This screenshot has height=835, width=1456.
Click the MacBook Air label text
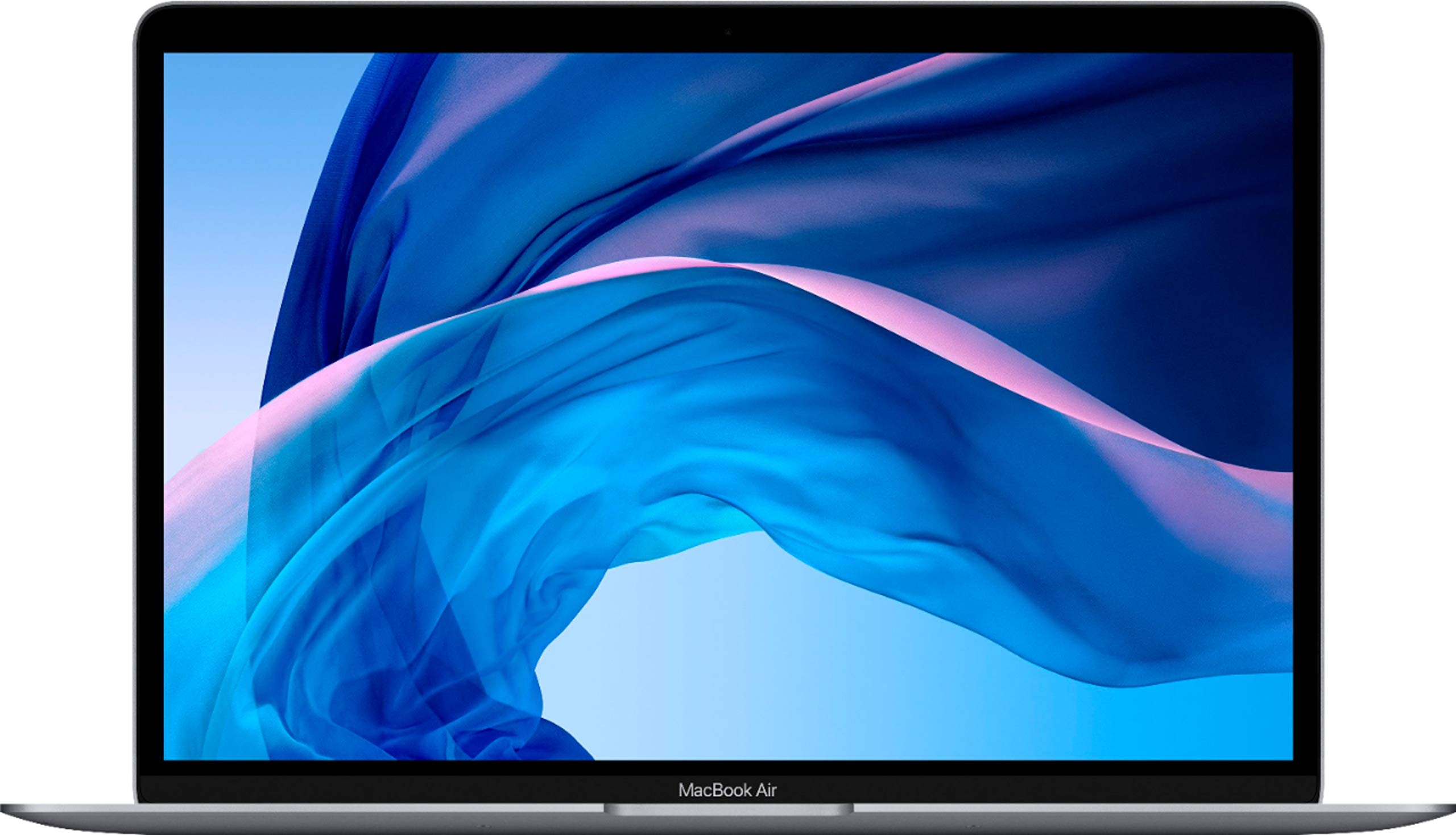tap(727, 790)
